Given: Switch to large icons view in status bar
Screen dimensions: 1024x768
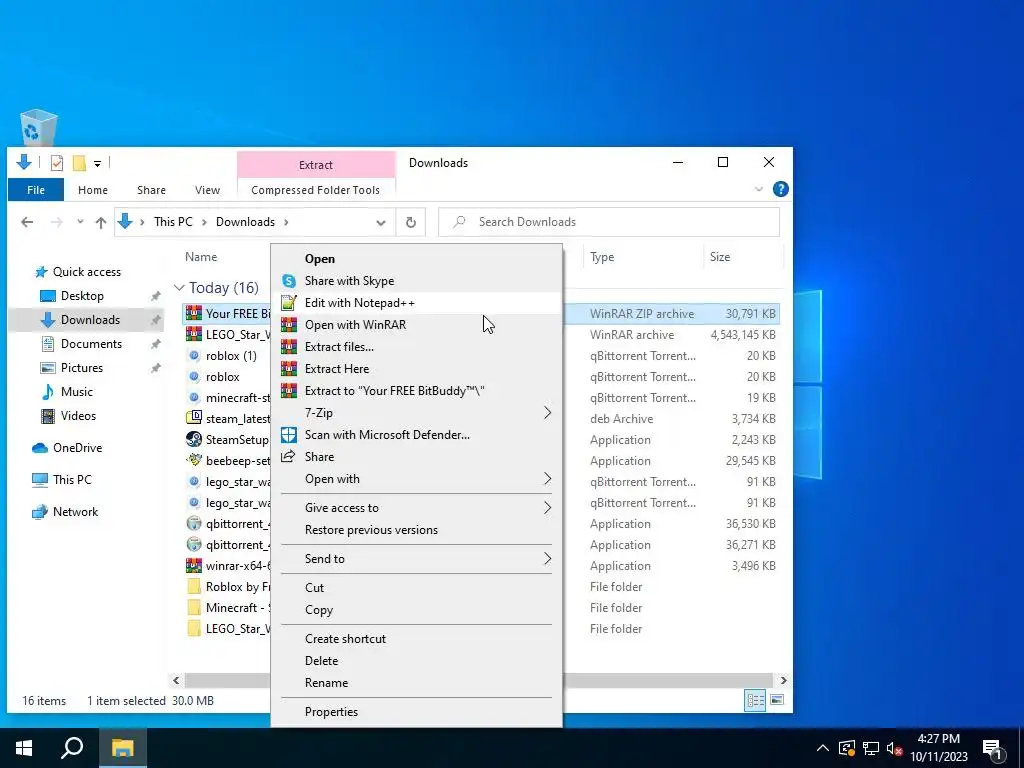Looking at the screenshot, I should [x=777, y=700].
